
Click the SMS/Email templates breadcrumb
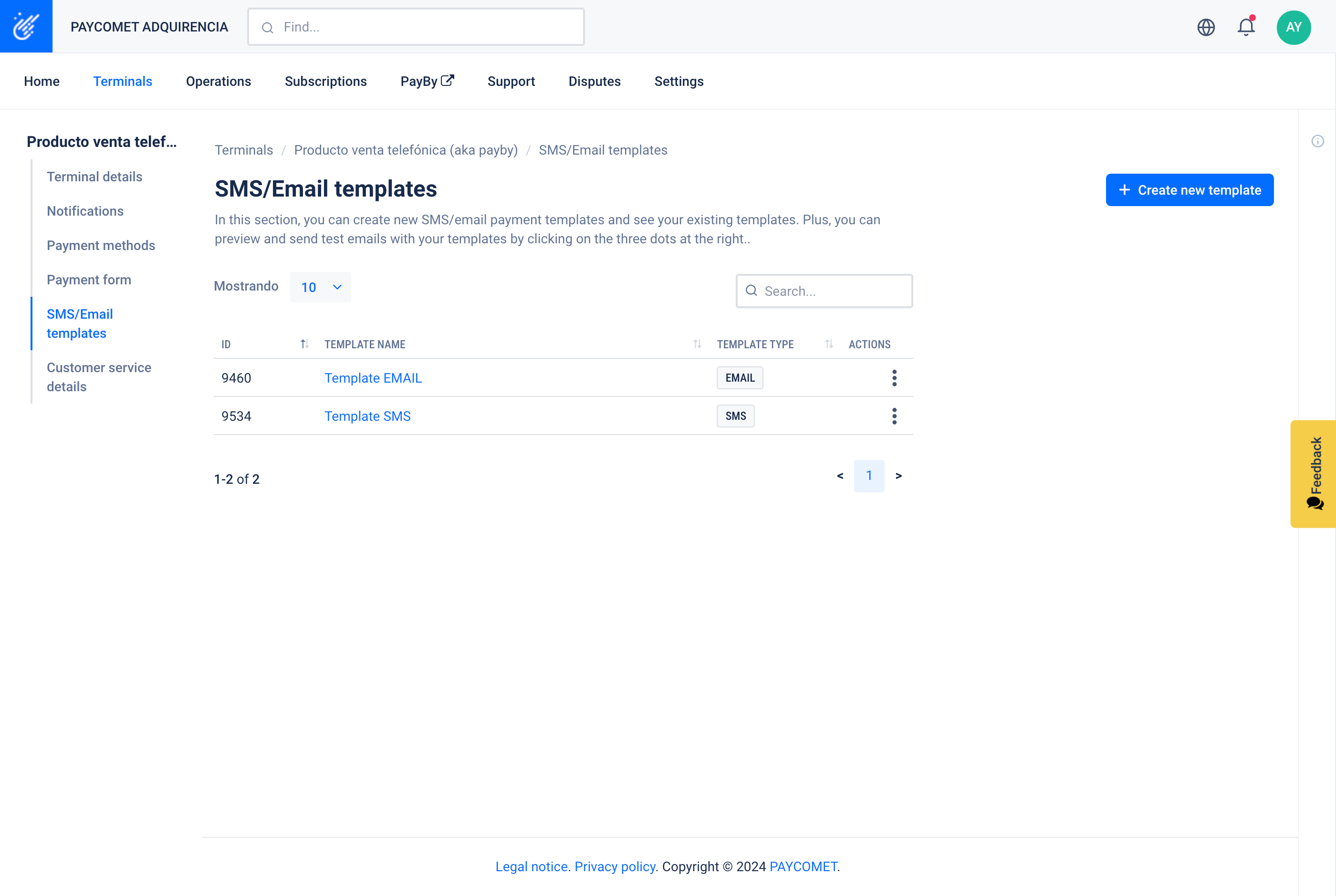tap(603, 150)
